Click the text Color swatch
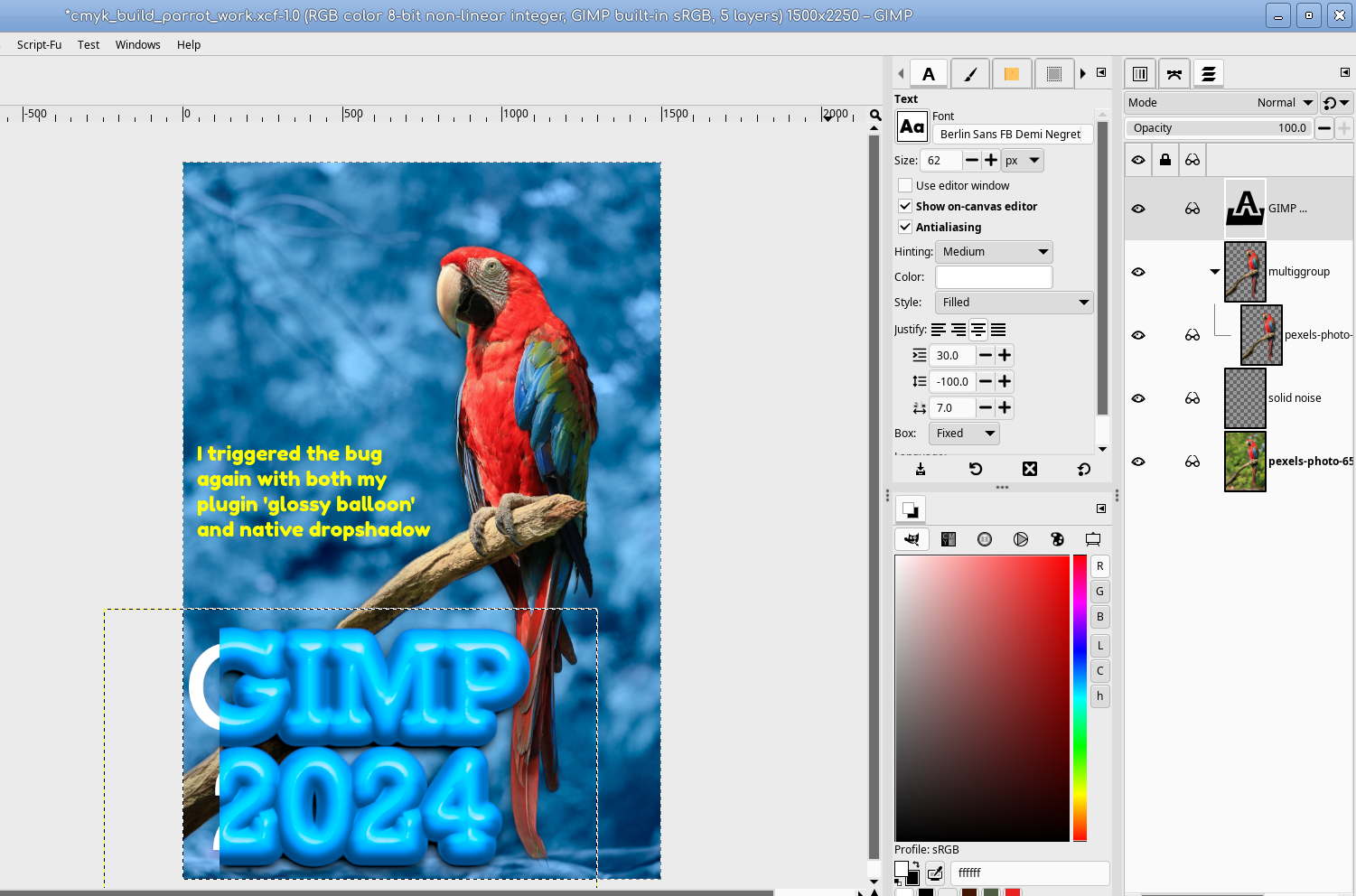This screenshot has height=896, width=1356. (x=994, y=277)
